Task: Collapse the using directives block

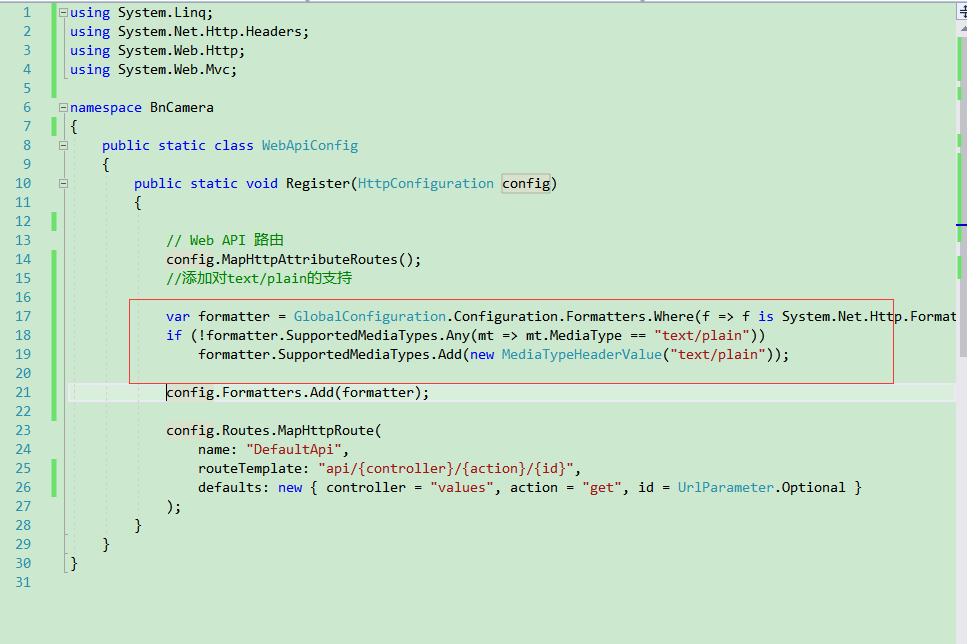Action: (63, 12)
